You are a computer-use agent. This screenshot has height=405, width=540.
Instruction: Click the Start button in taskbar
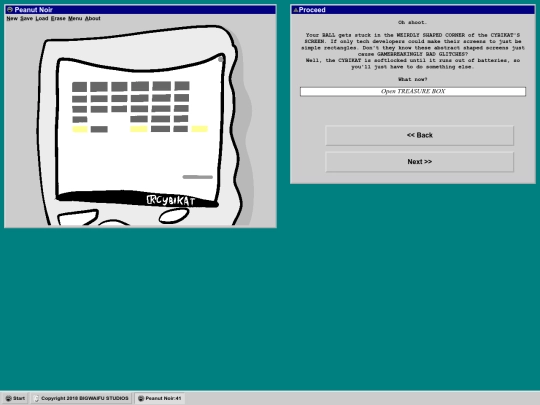(x=15, y=398)
